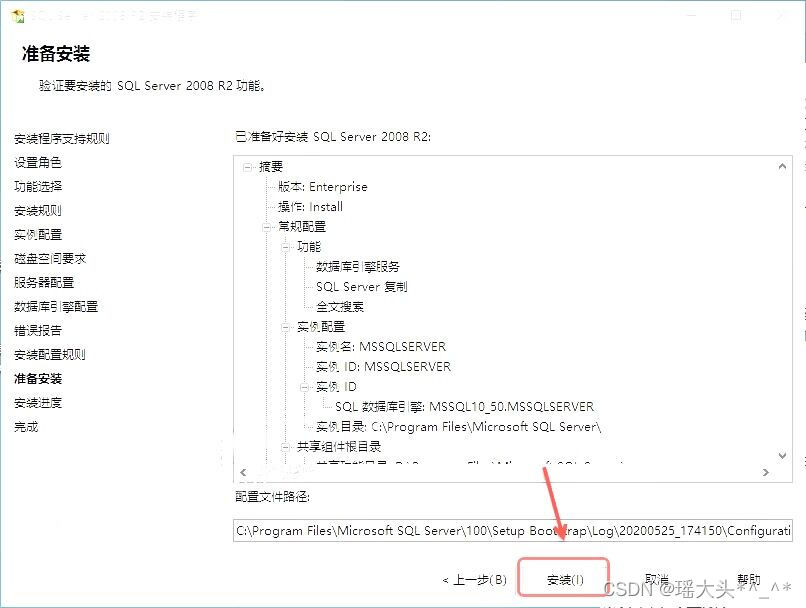Select the 安装规则 step
The width and height of the screenshot is (806, 608).
tap(38, 210)
